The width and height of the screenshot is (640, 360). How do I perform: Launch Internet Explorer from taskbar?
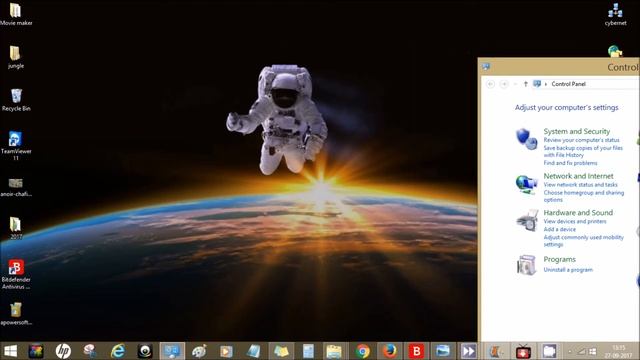pyautogui.click(x=118, y=351)
